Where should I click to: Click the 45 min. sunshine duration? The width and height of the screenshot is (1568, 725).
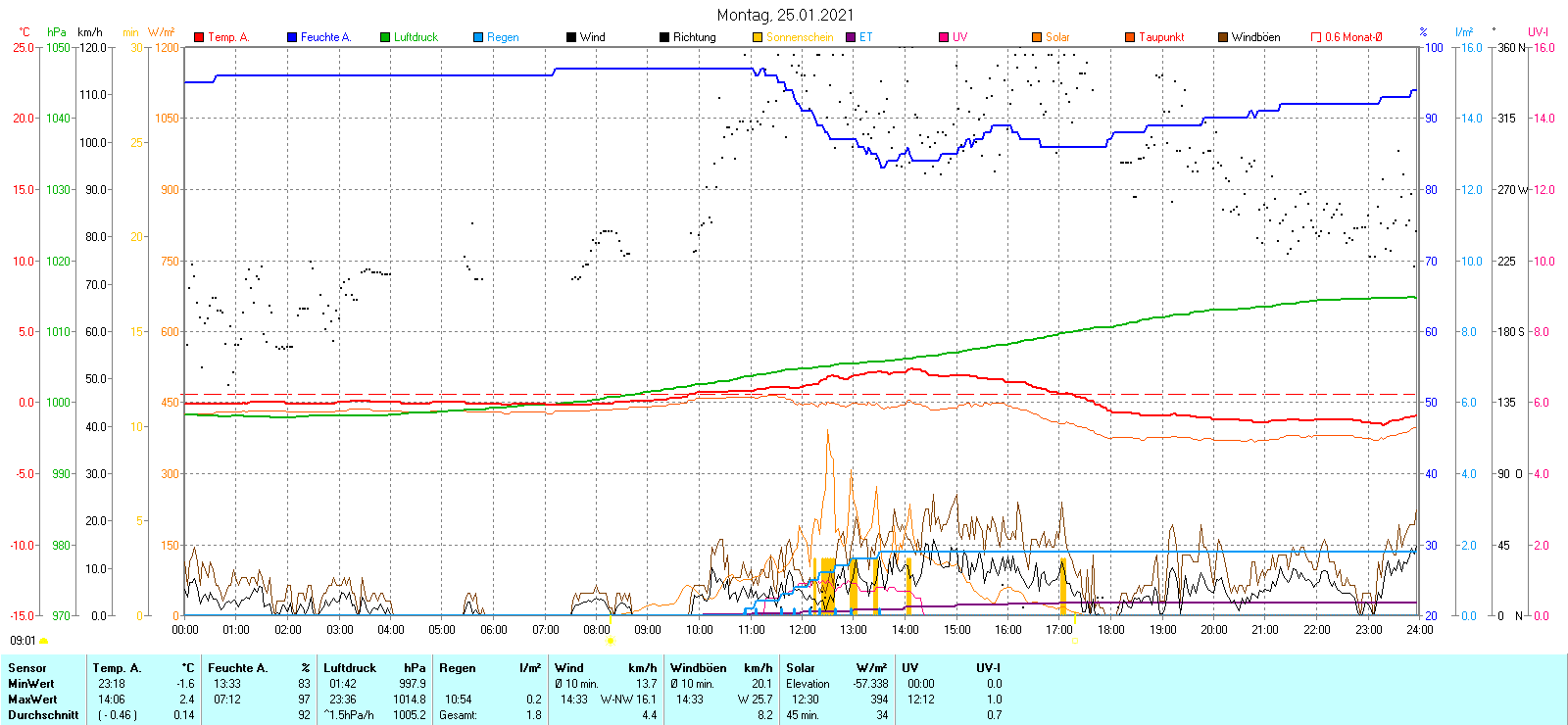pos(803,715)
